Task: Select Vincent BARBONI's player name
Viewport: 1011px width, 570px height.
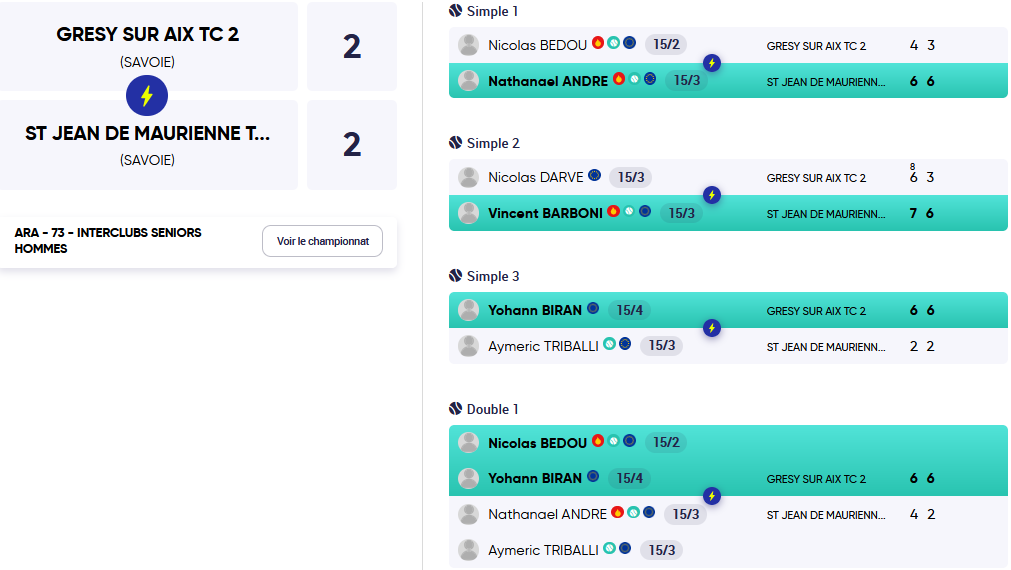Action: 545,213
